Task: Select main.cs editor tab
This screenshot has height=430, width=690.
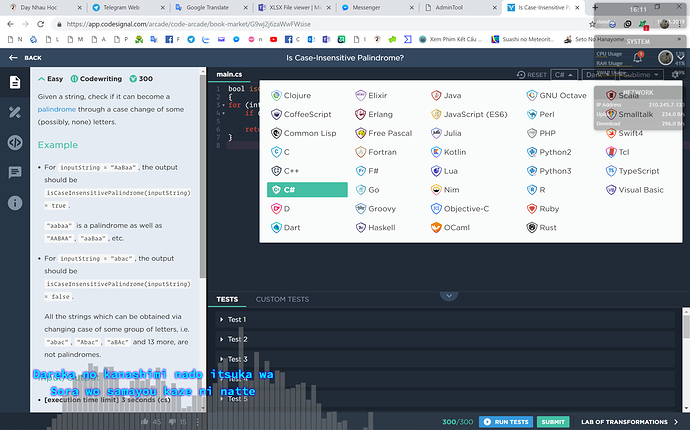Action: (x=229, y=74)
